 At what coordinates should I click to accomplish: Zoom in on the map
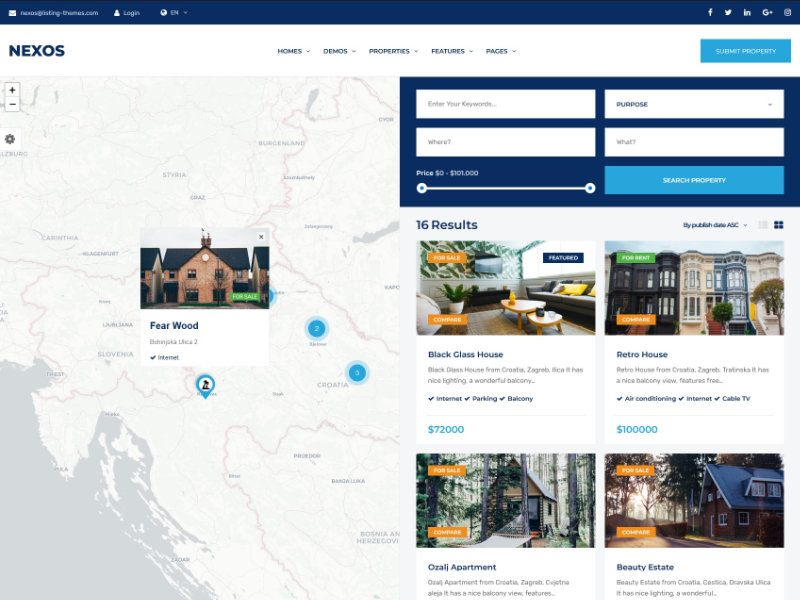pyautogui.click(x=12, y=89)
